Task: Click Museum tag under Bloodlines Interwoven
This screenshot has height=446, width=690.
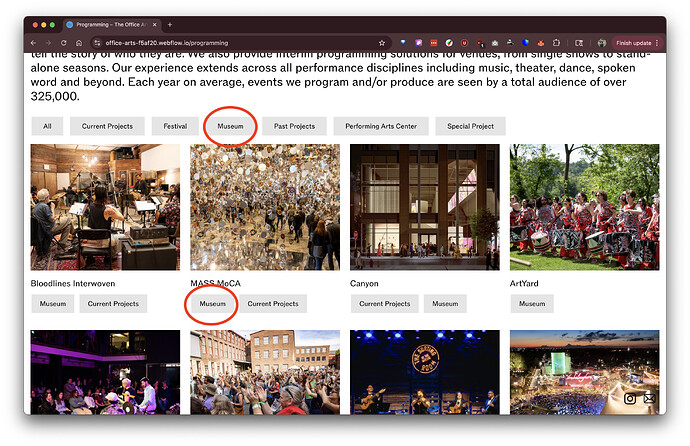Action: [x=53, y=304]
